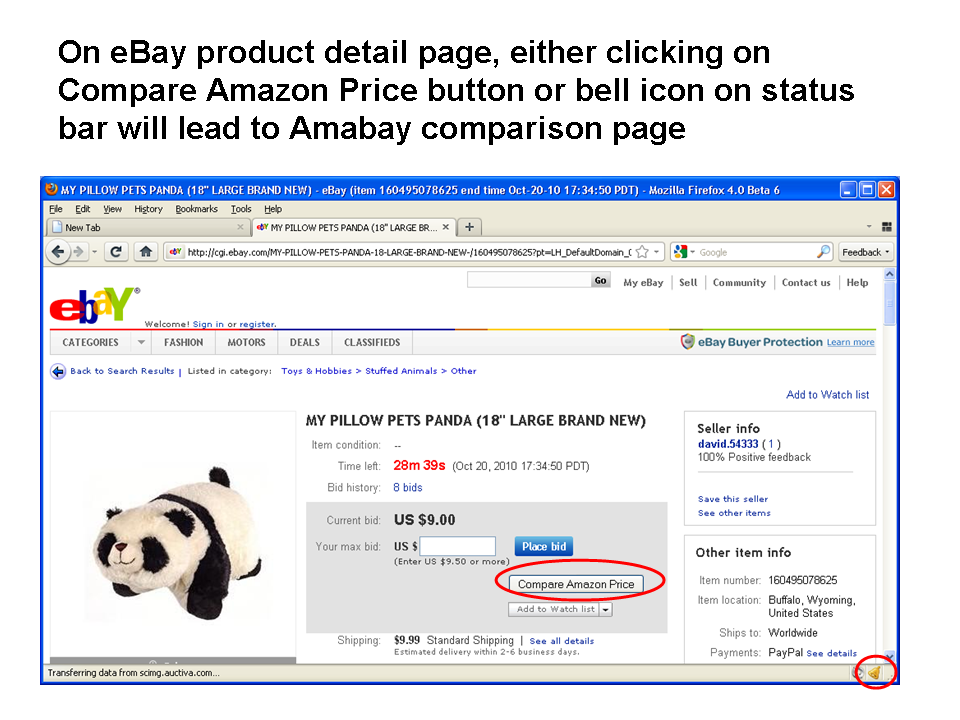
Task: Open the 8 bids history link
Action: click(407, 488)
